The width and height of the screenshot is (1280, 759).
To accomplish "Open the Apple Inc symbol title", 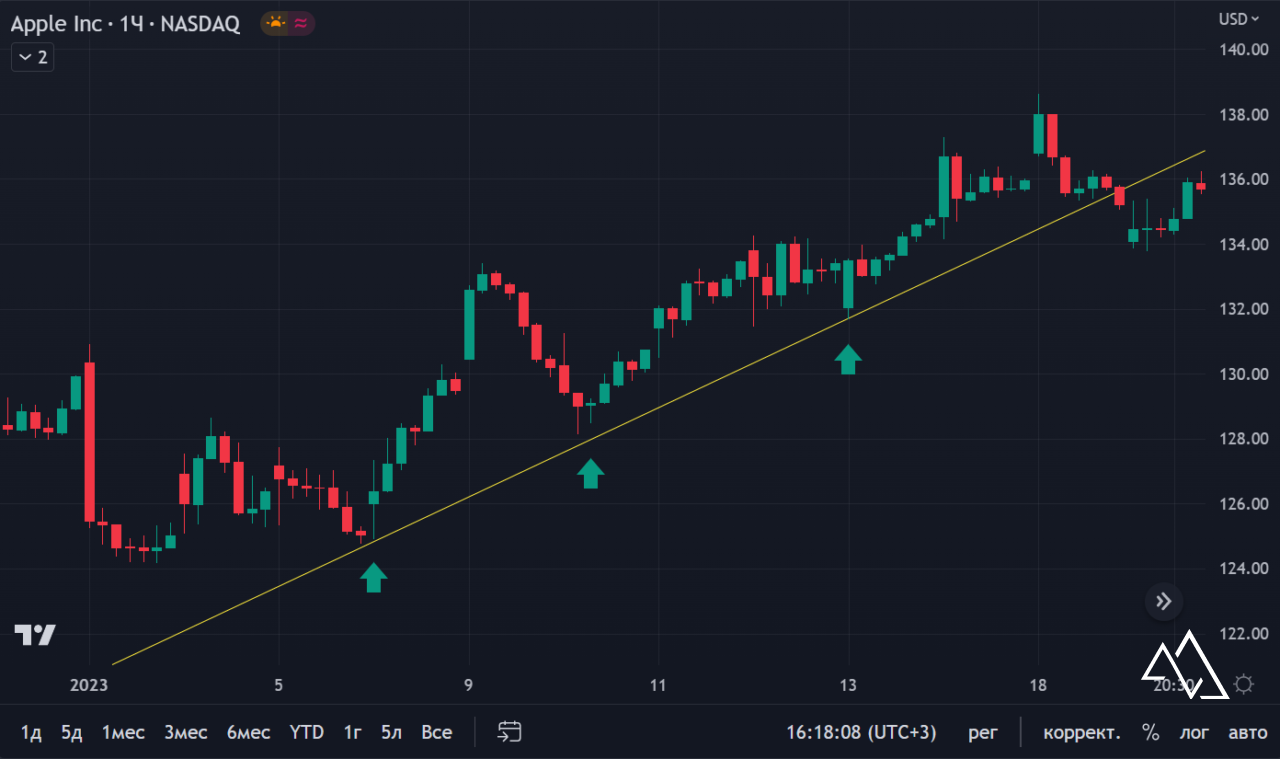I will (x=125, y=24).
